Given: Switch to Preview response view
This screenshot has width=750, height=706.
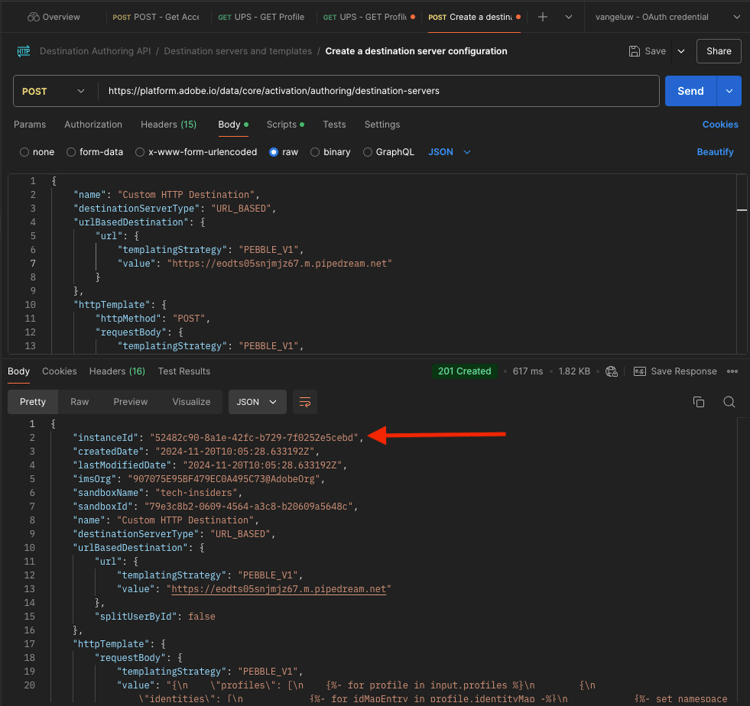Looking at the screenshot, I should [x=130, y=402].
